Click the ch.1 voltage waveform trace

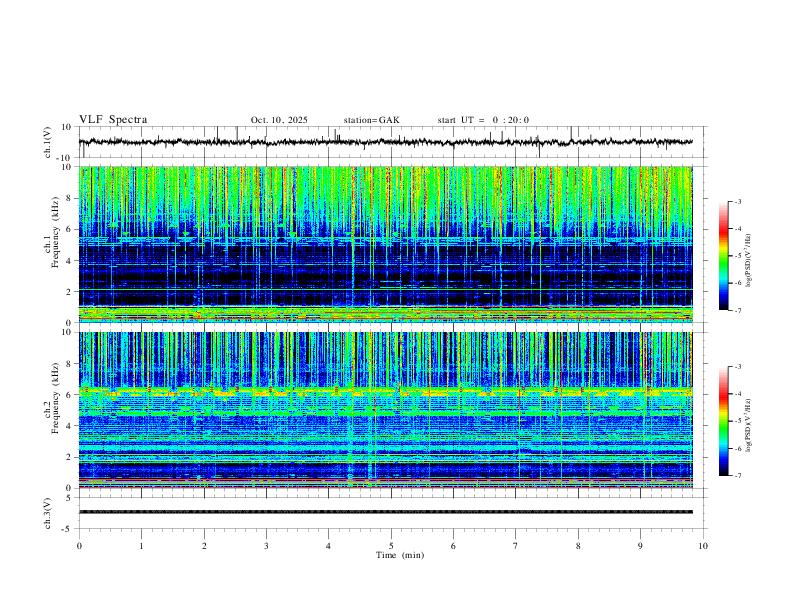click(x=385, y=142)
